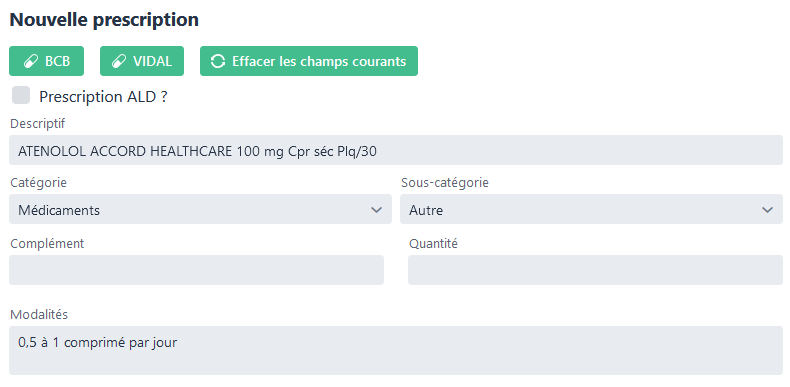The width and height of the screenshot is (790, 387).
Task: Focus the Descriptif field containing ATENOLOL ACCORD
Action: coord(396,150)
